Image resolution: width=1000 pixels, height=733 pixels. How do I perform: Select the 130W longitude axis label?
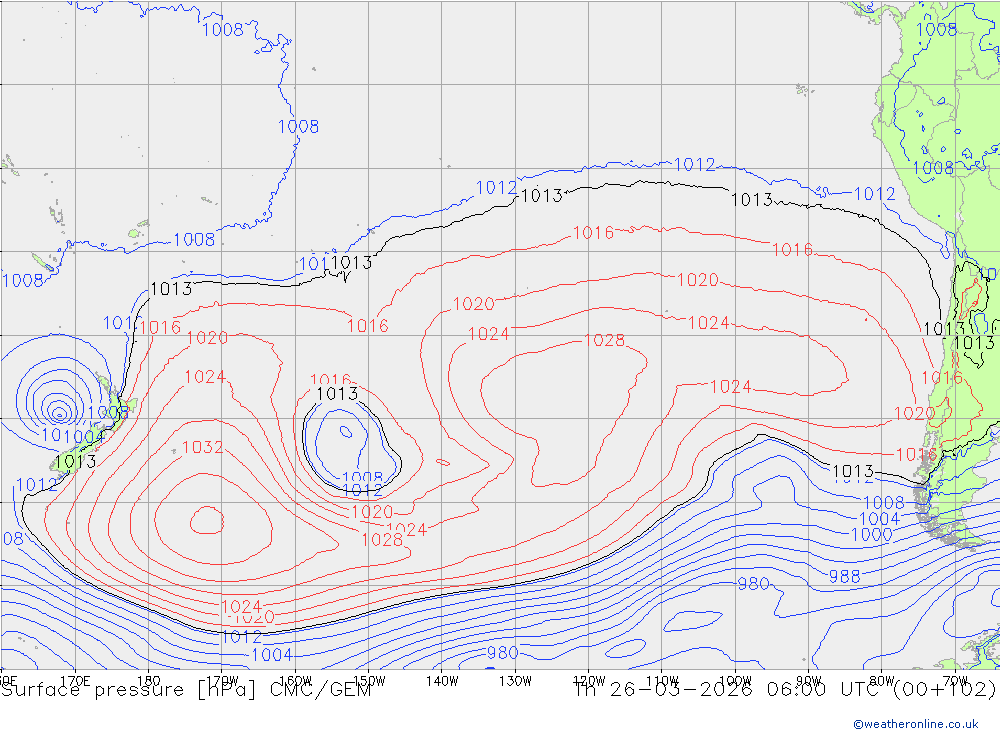[x=515, y=681]
